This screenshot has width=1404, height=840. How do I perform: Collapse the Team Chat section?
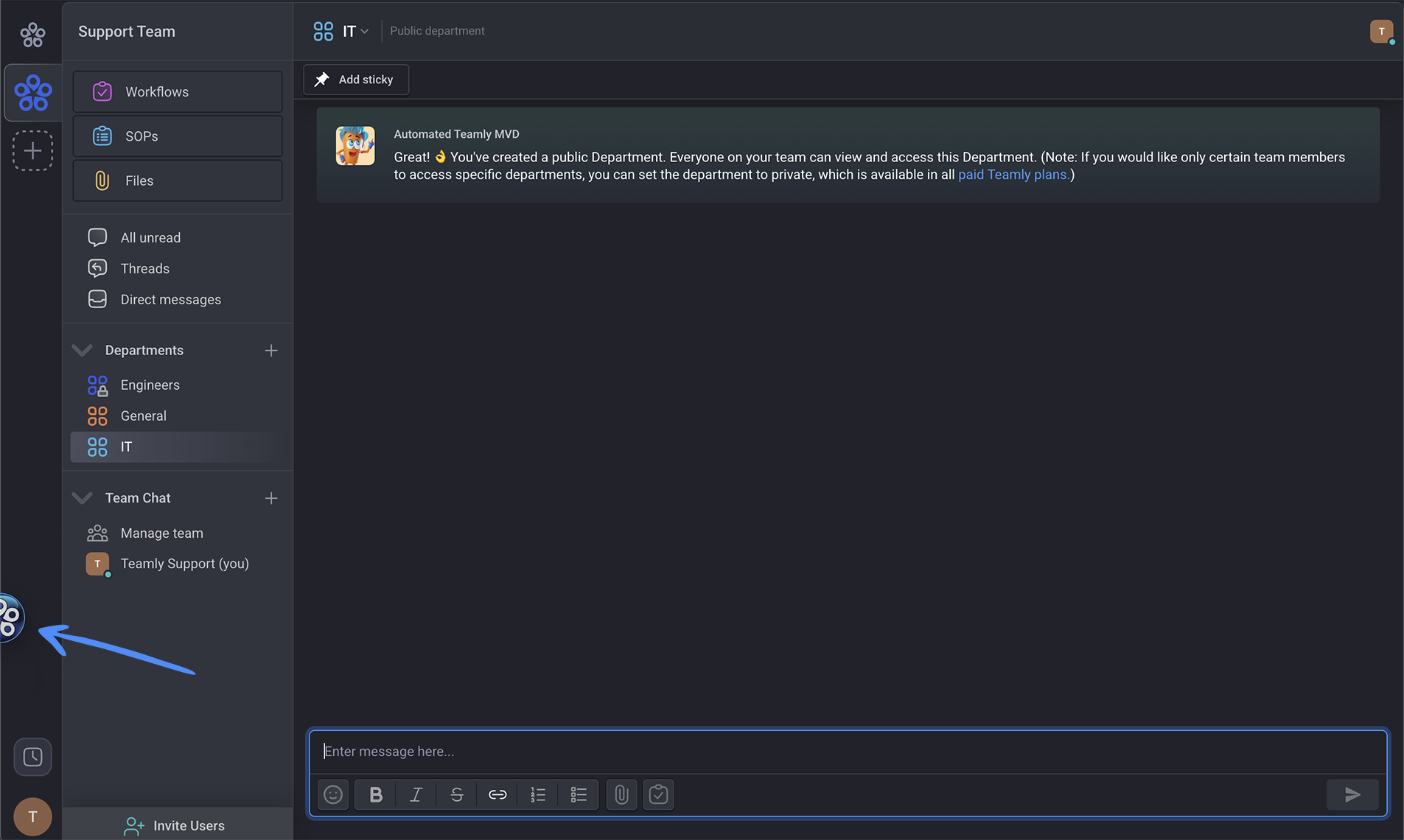point(82,498)
